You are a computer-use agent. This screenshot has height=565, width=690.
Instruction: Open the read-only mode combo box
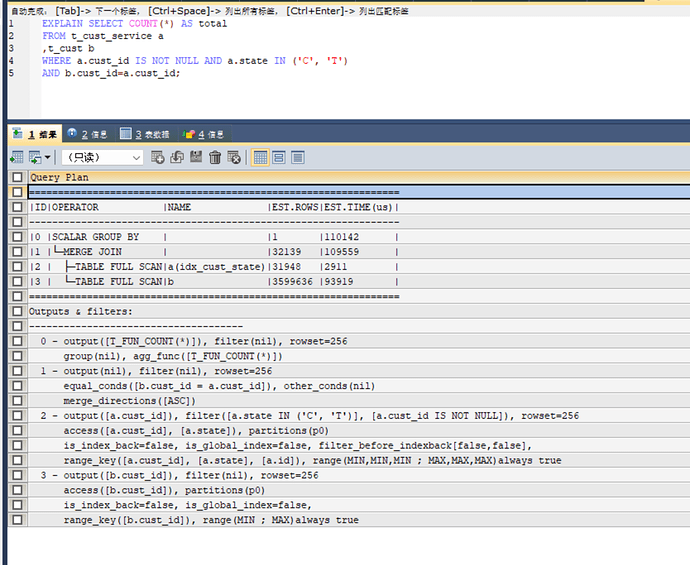point(103,157)
